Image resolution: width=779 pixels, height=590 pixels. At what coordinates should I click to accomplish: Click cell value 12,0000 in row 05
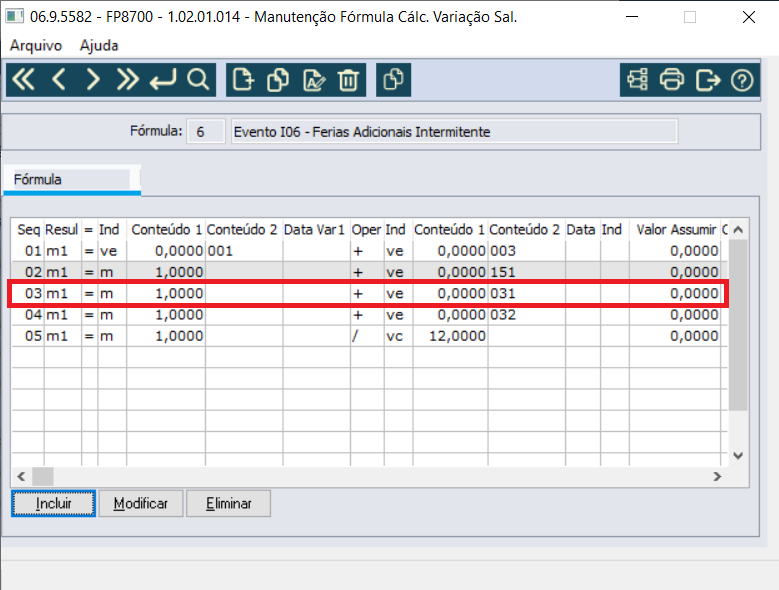coord(457,336)
